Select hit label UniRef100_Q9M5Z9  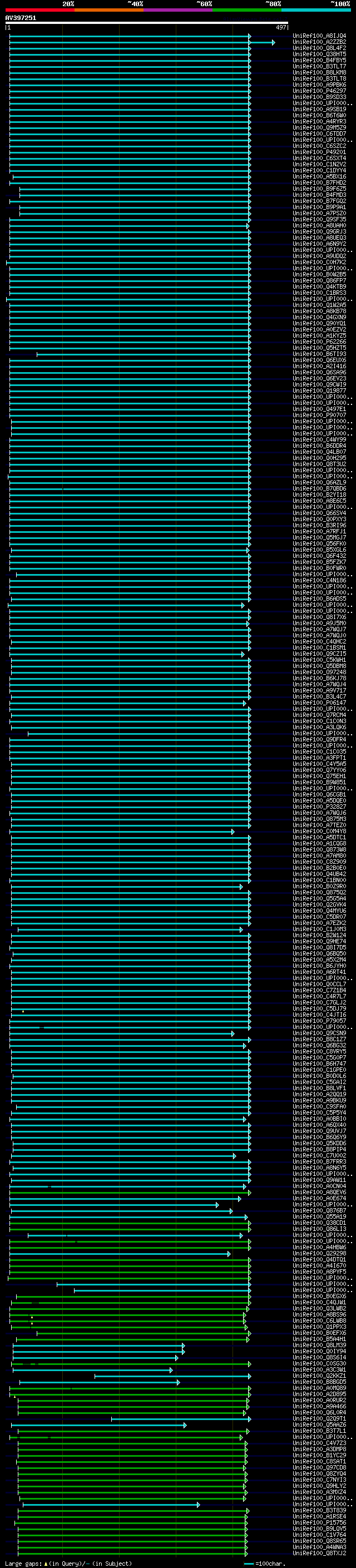319,128
